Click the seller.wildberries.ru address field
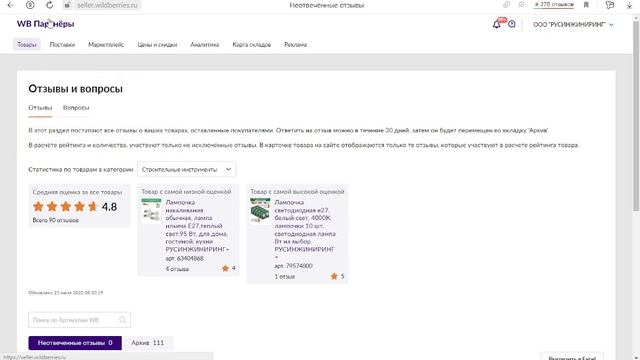This screenshot has width=640, height=360. point(107,5)
